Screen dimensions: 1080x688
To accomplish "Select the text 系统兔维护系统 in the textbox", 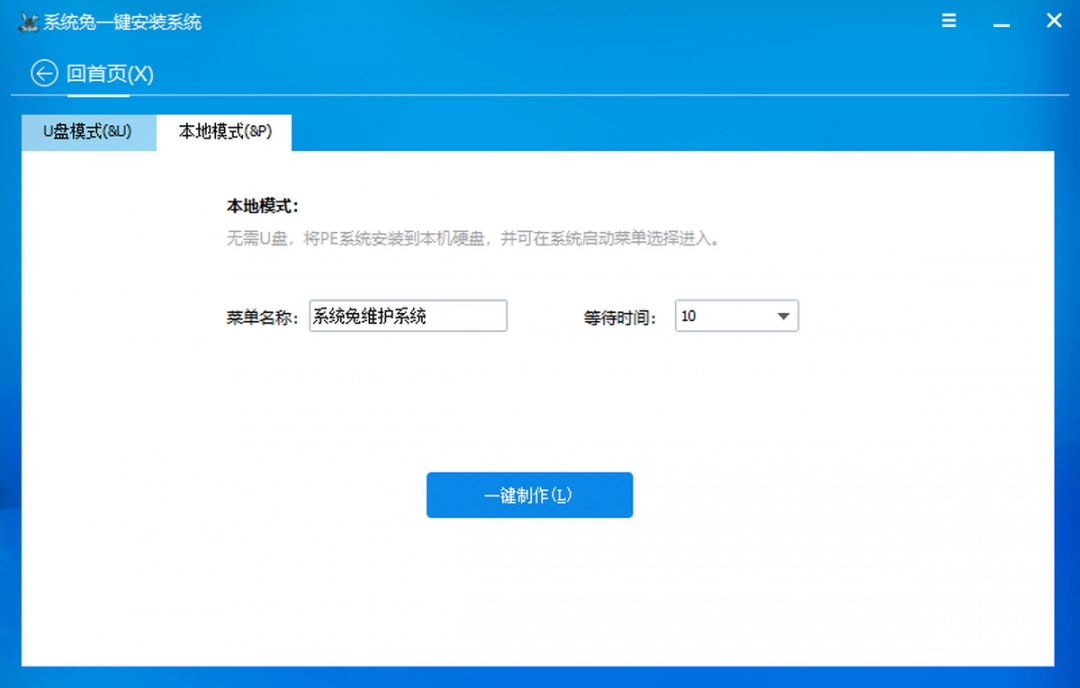I will [x=370, y=316].
